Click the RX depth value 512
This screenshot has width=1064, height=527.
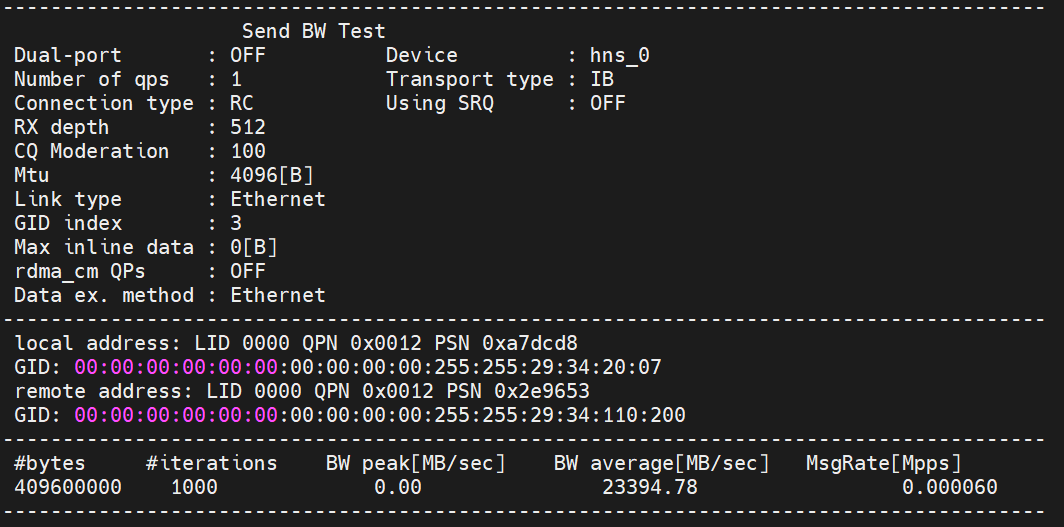[247, 127]
